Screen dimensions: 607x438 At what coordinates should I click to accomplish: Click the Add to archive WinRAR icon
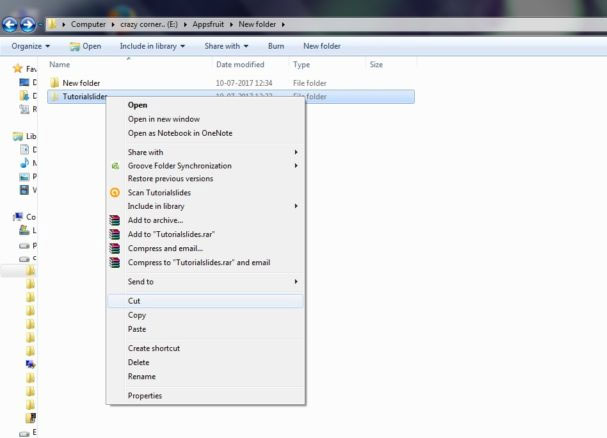(116, 220)
